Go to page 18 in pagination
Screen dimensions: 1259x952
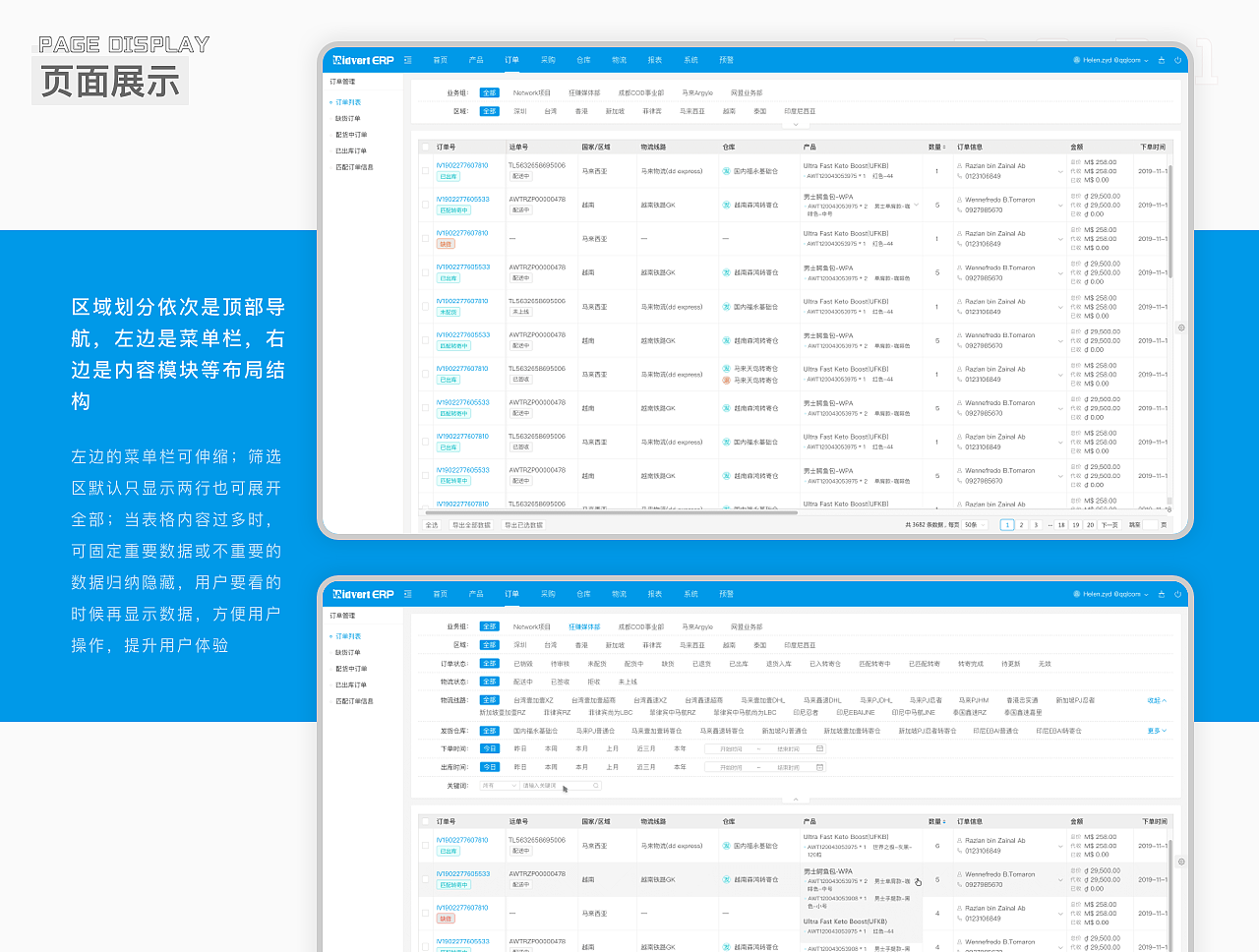point(1061,525)
